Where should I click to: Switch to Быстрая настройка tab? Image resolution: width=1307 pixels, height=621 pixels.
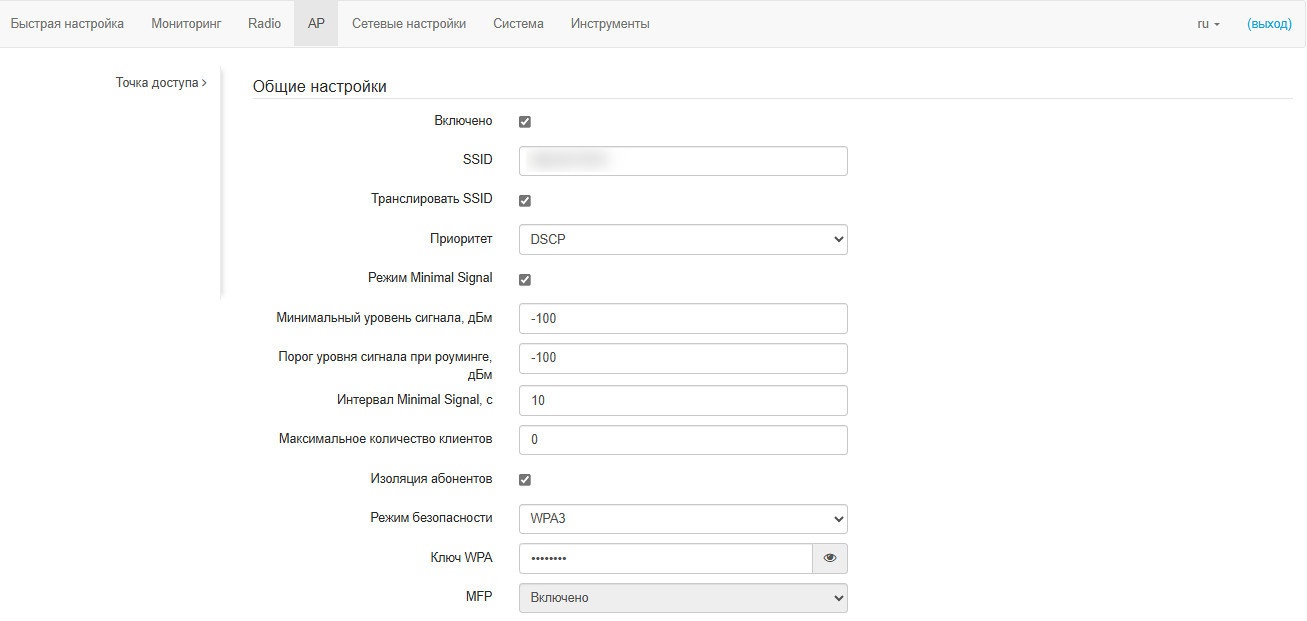pyautogui.click(x=67, y=24)
